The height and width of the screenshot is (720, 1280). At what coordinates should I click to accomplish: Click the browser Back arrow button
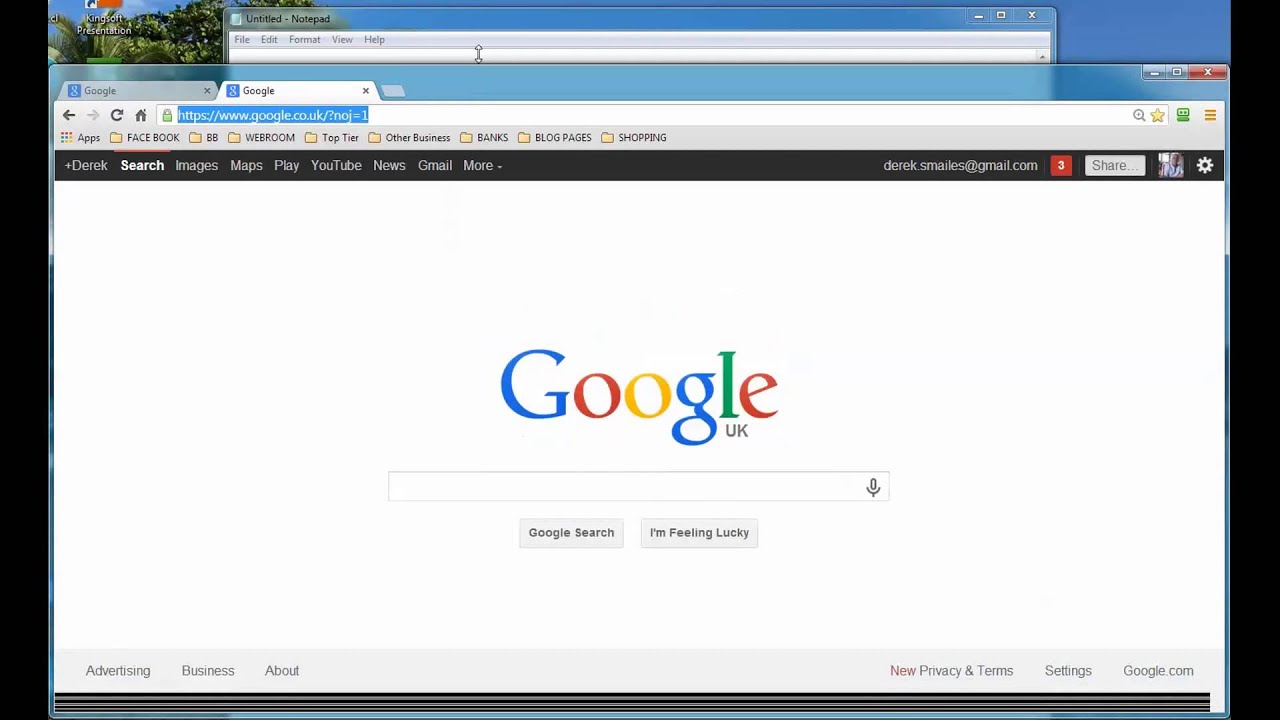coord(69,115)
